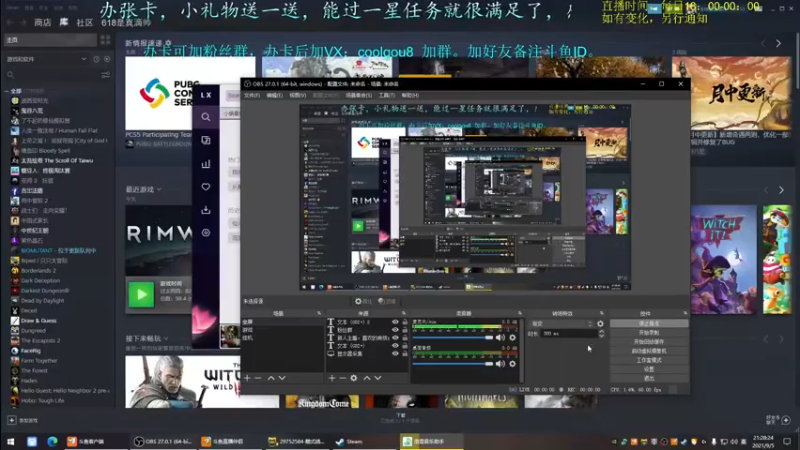Move selected OBS scene up
Image resolution: width=800 pixels, height=450 pixels.
coord(271,378)
